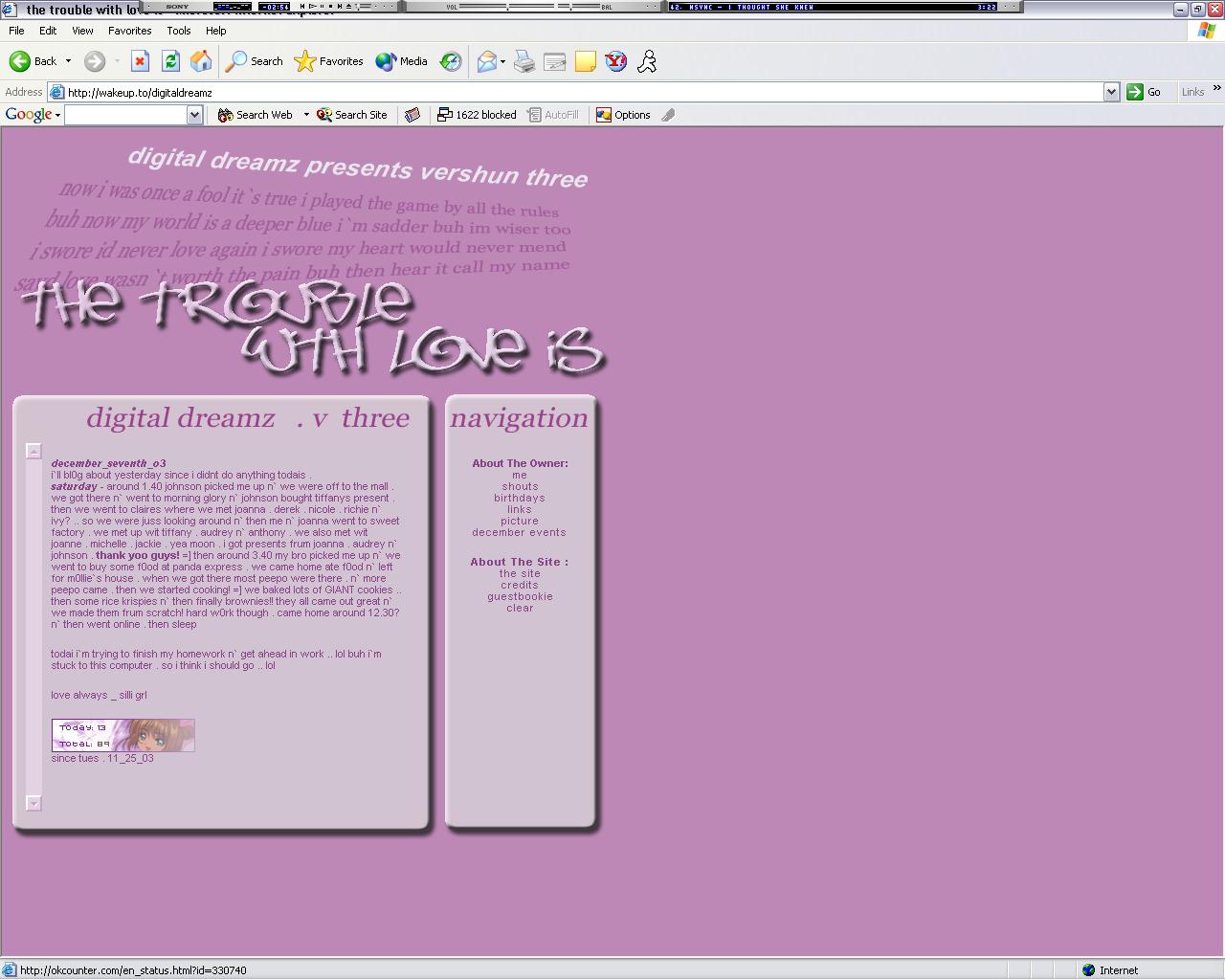
Task: Open the guestbookie link
Action: pyautogui.click(x=520, y=596)
